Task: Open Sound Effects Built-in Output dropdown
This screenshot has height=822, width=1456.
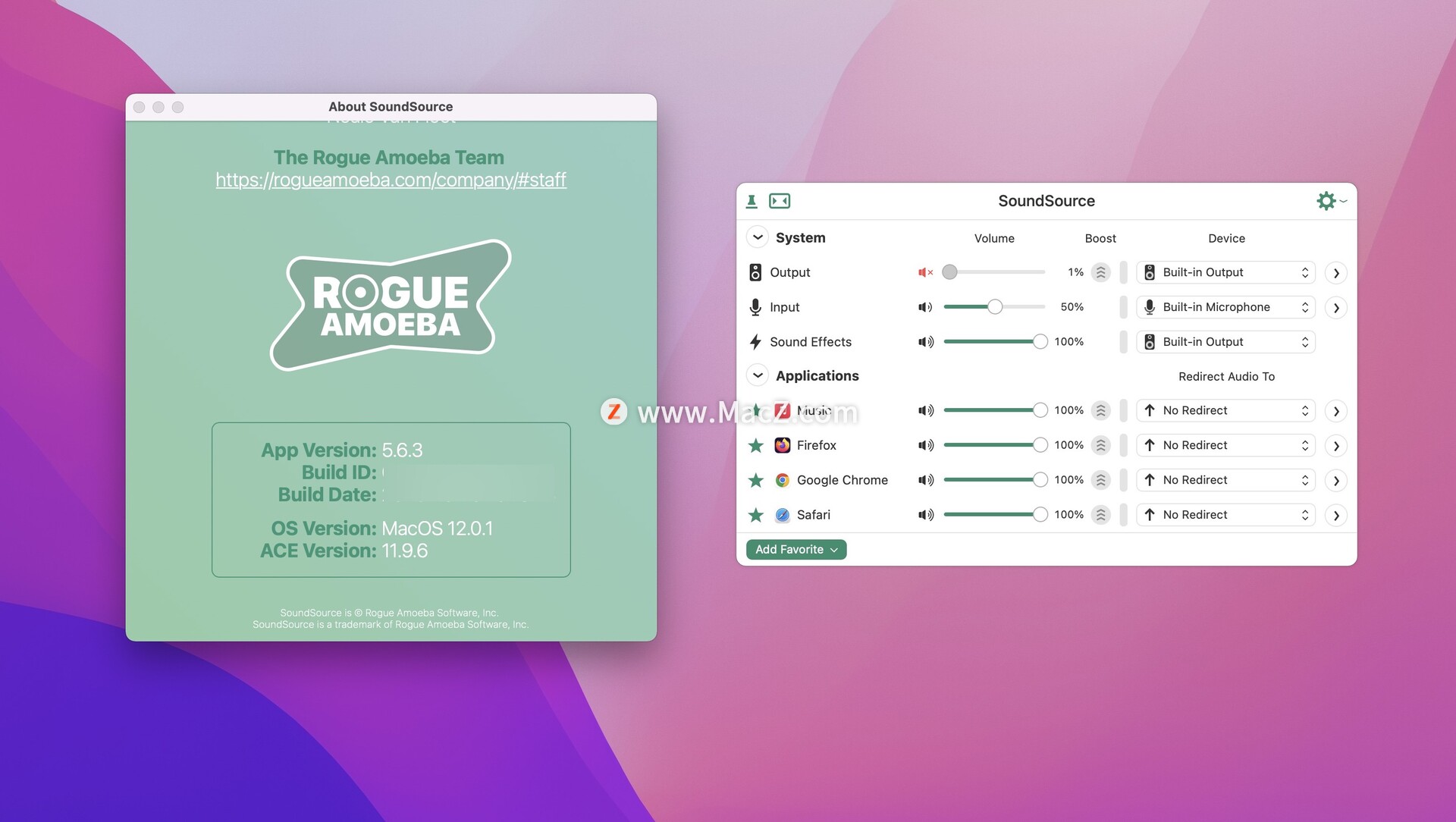Action: [x=1226, y=342]
